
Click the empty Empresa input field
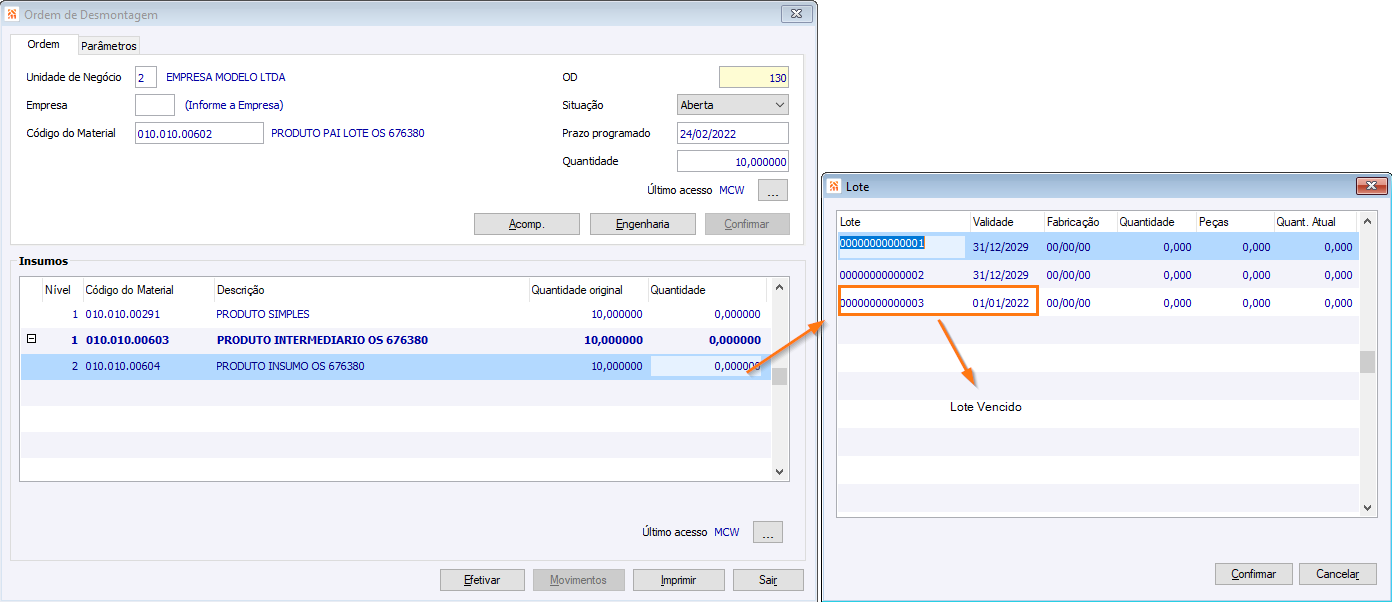[155, 105]
